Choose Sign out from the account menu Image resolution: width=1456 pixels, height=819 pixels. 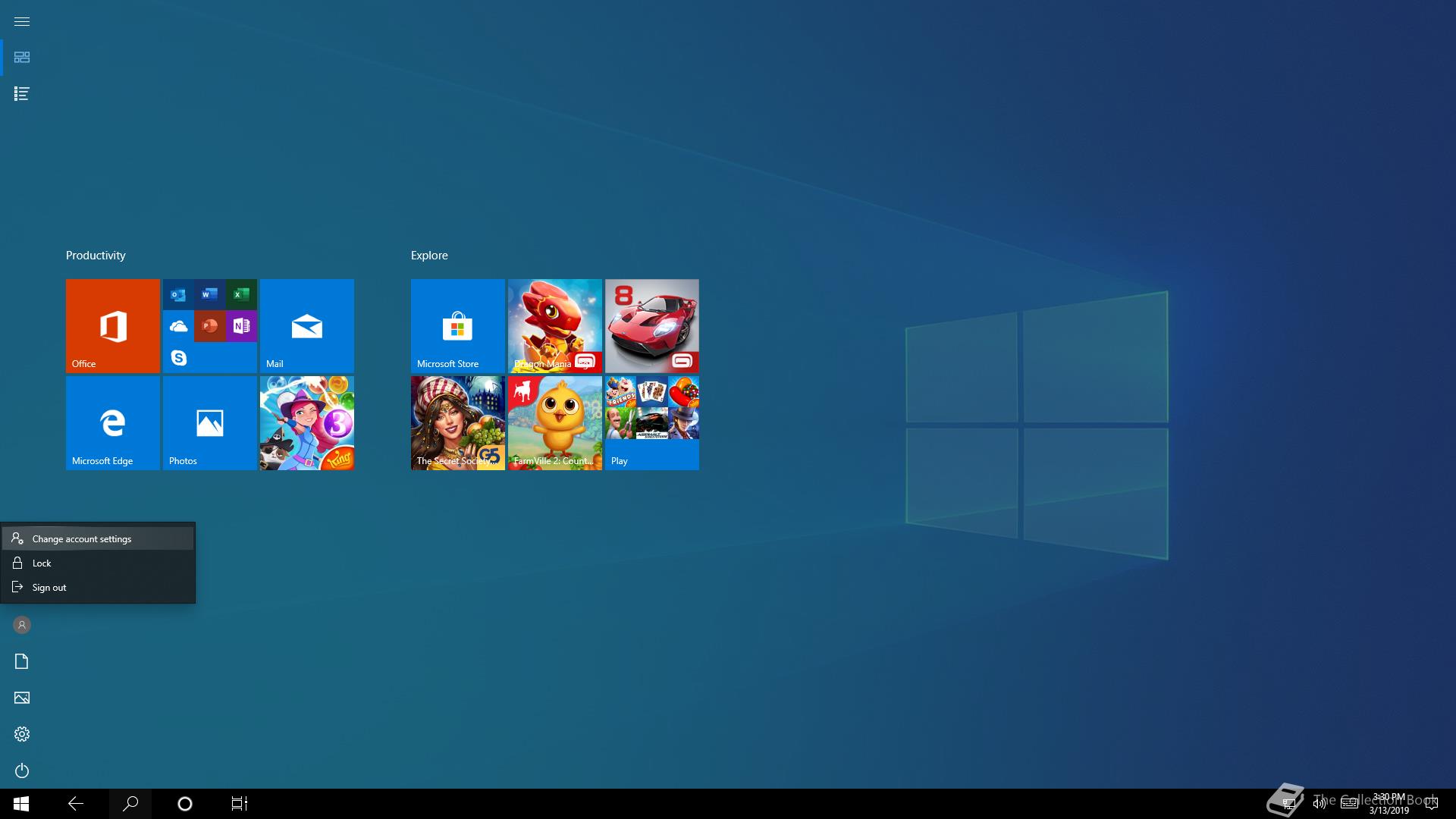click(x=98, y=587)
